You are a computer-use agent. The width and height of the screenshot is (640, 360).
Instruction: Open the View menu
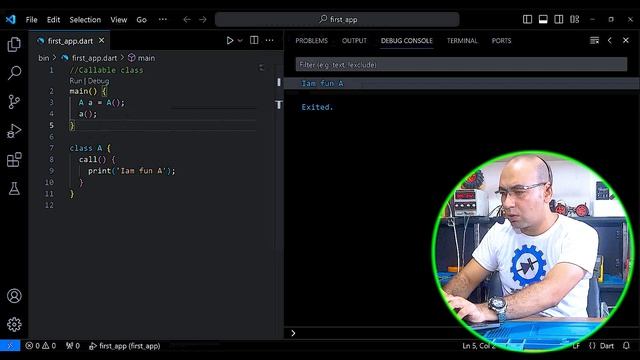tap(118, 20)
